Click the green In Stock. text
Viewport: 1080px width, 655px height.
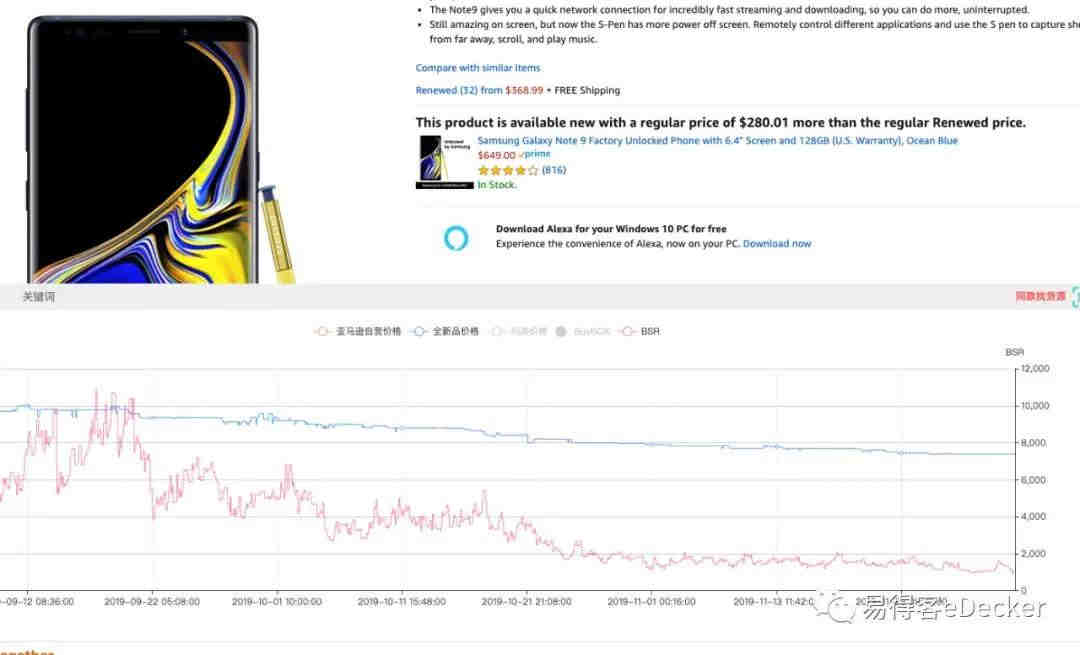[497, 185]
